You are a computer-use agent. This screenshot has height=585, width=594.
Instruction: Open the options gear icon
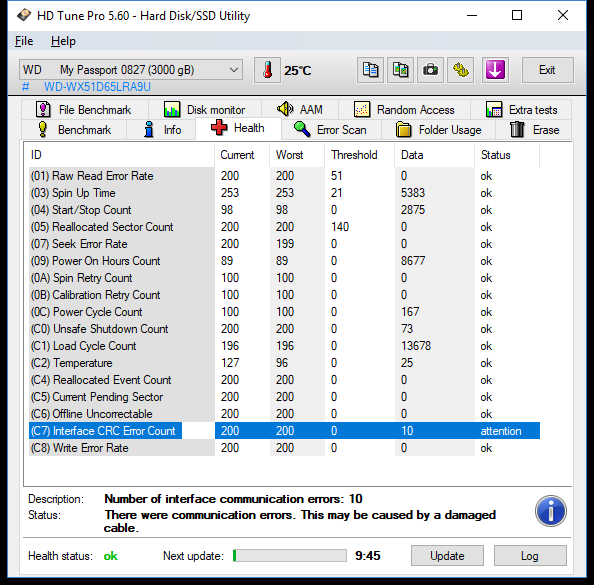pos(461,70)
